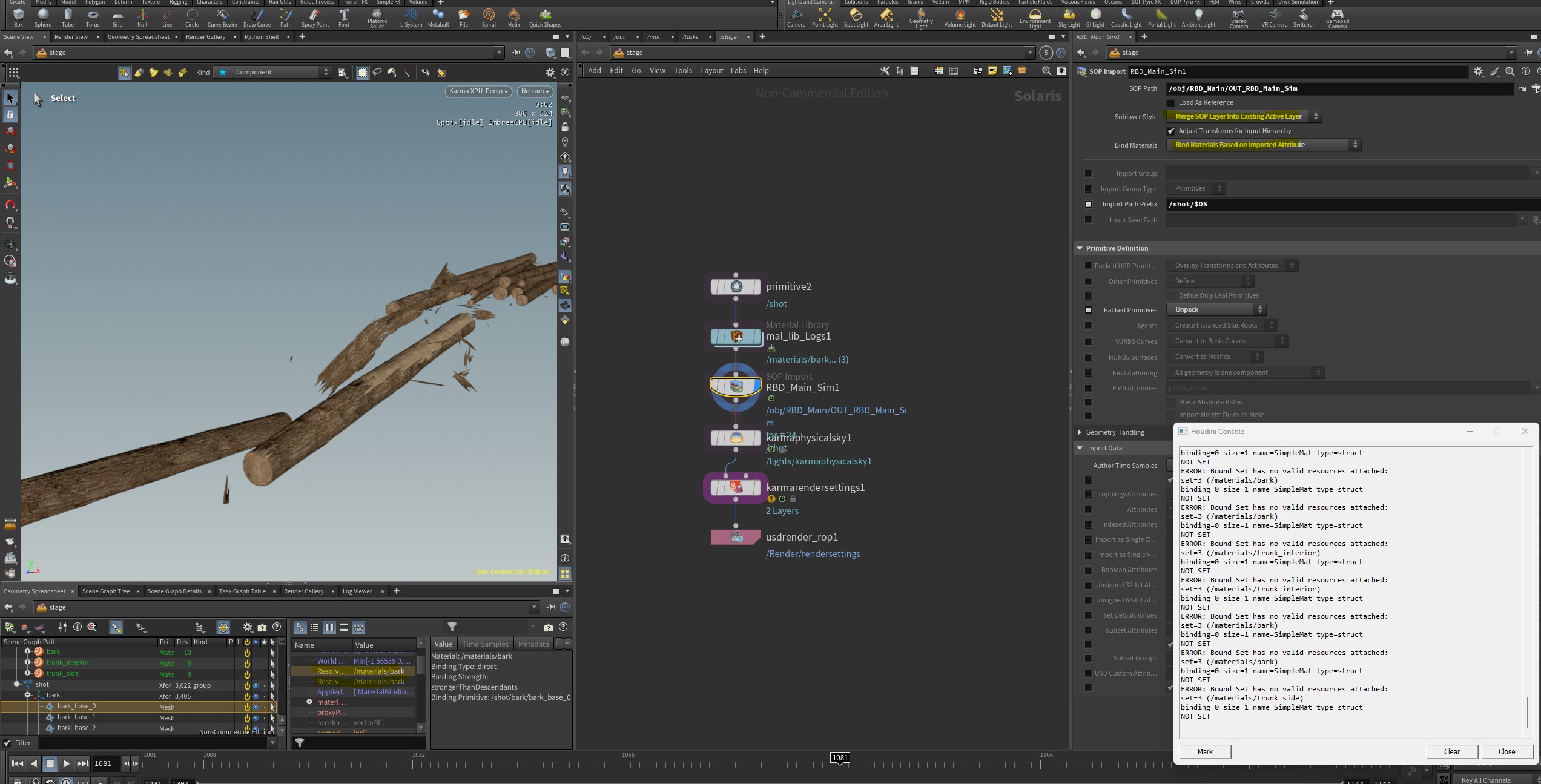Select the Platonic Solids shelf tool
Viewport: 1541px width, 784px height.
pos(377,18)
